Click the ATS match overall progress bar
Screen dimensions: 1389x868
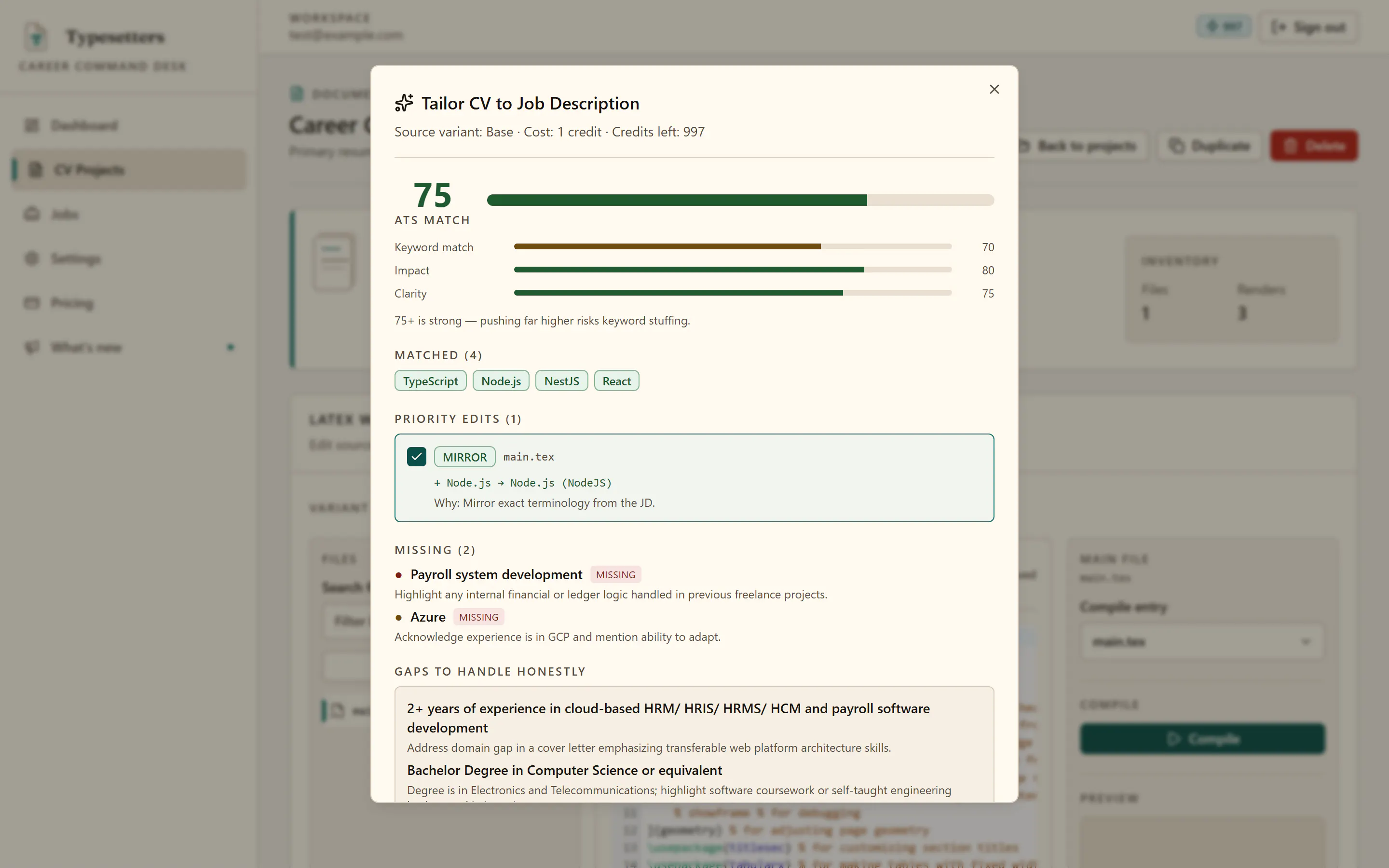pos(740,200)
